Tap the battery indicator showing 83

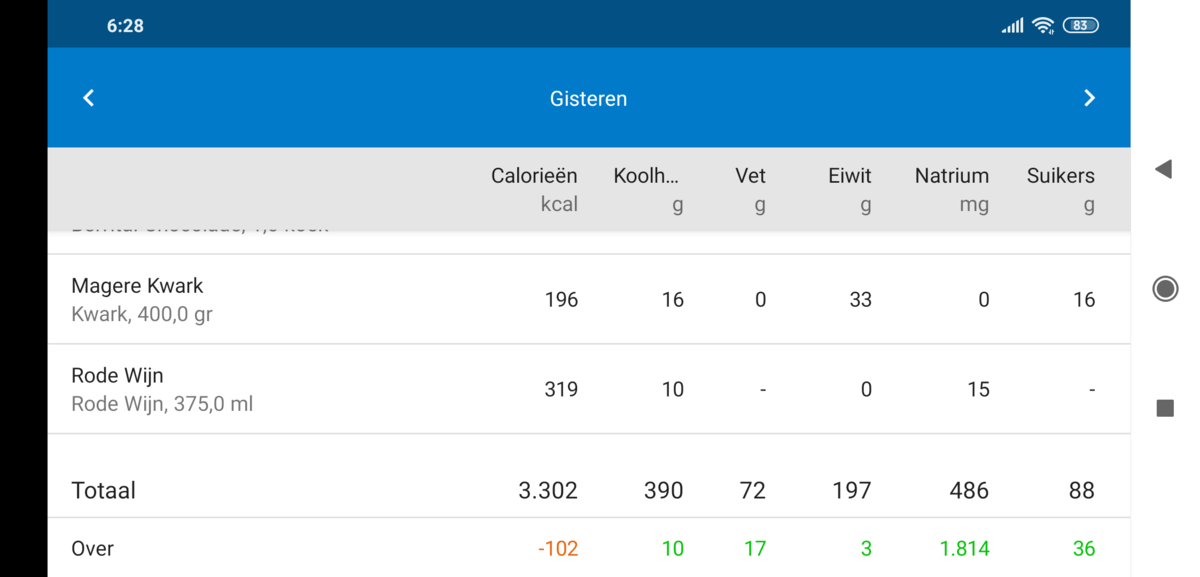(1079, 24)
